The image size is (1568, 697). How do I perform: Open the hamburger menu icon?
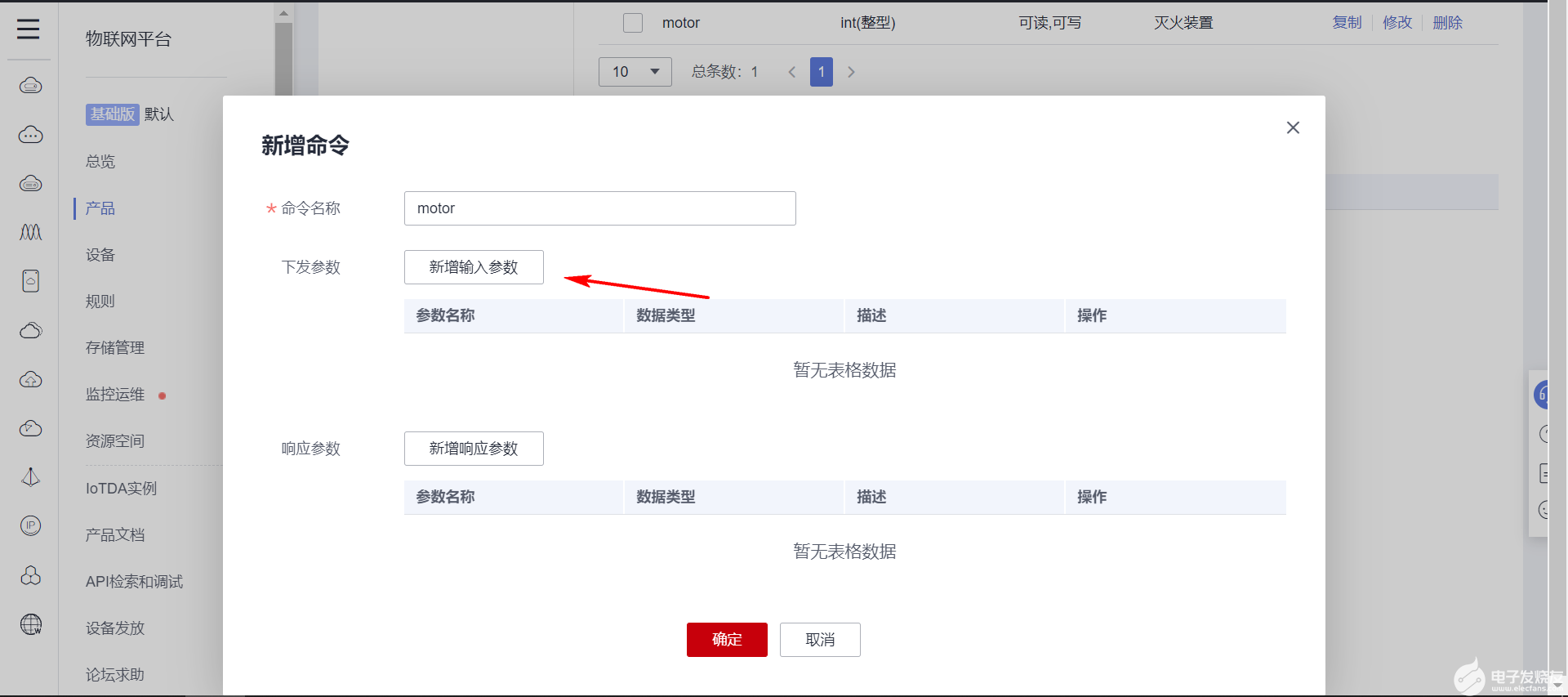(x=29, y=29)
